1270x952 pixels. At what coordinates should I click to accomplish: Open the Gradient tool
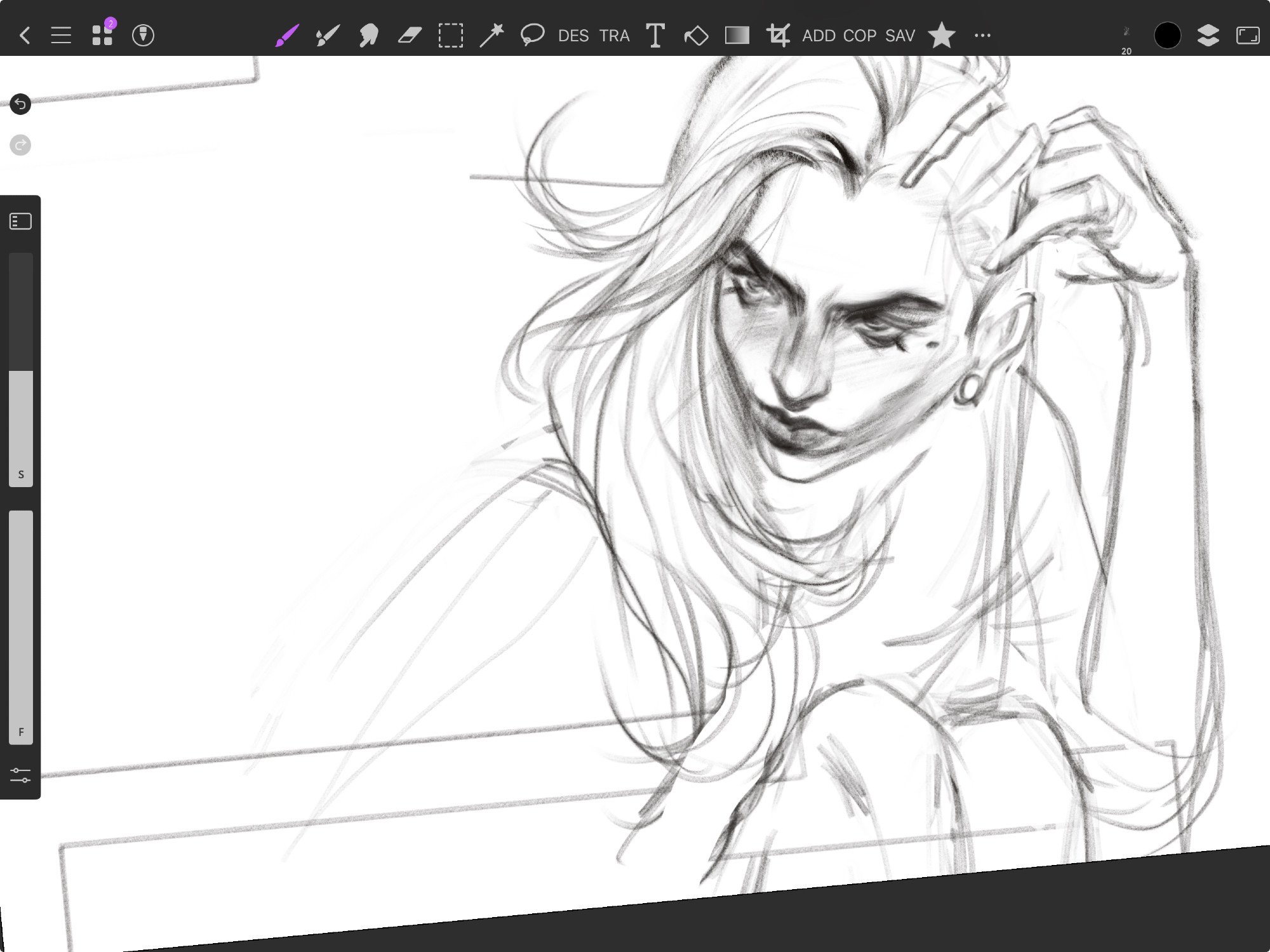pos(737,35)
